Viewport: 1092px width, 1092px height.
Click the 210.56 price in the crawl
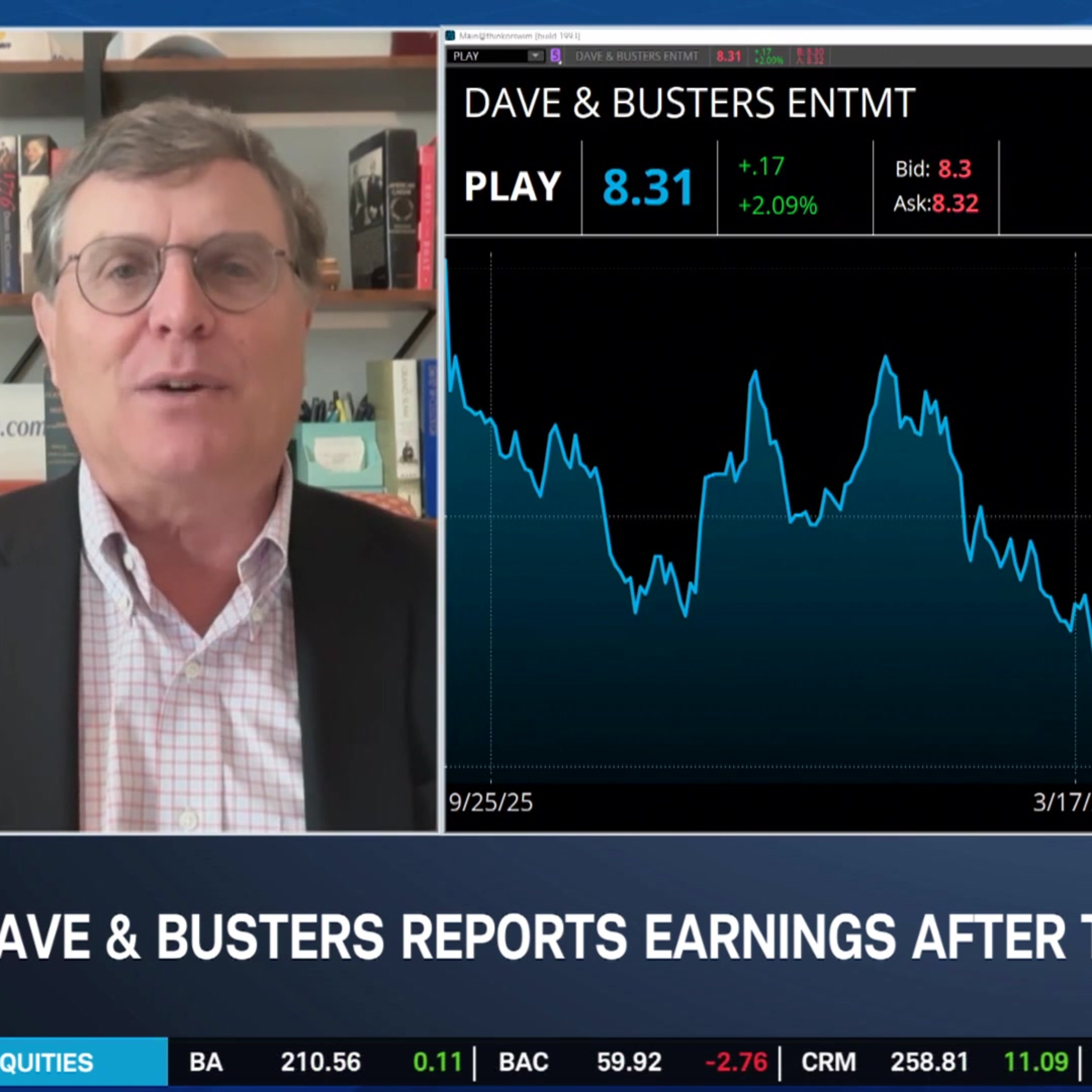click(320, 1063)
